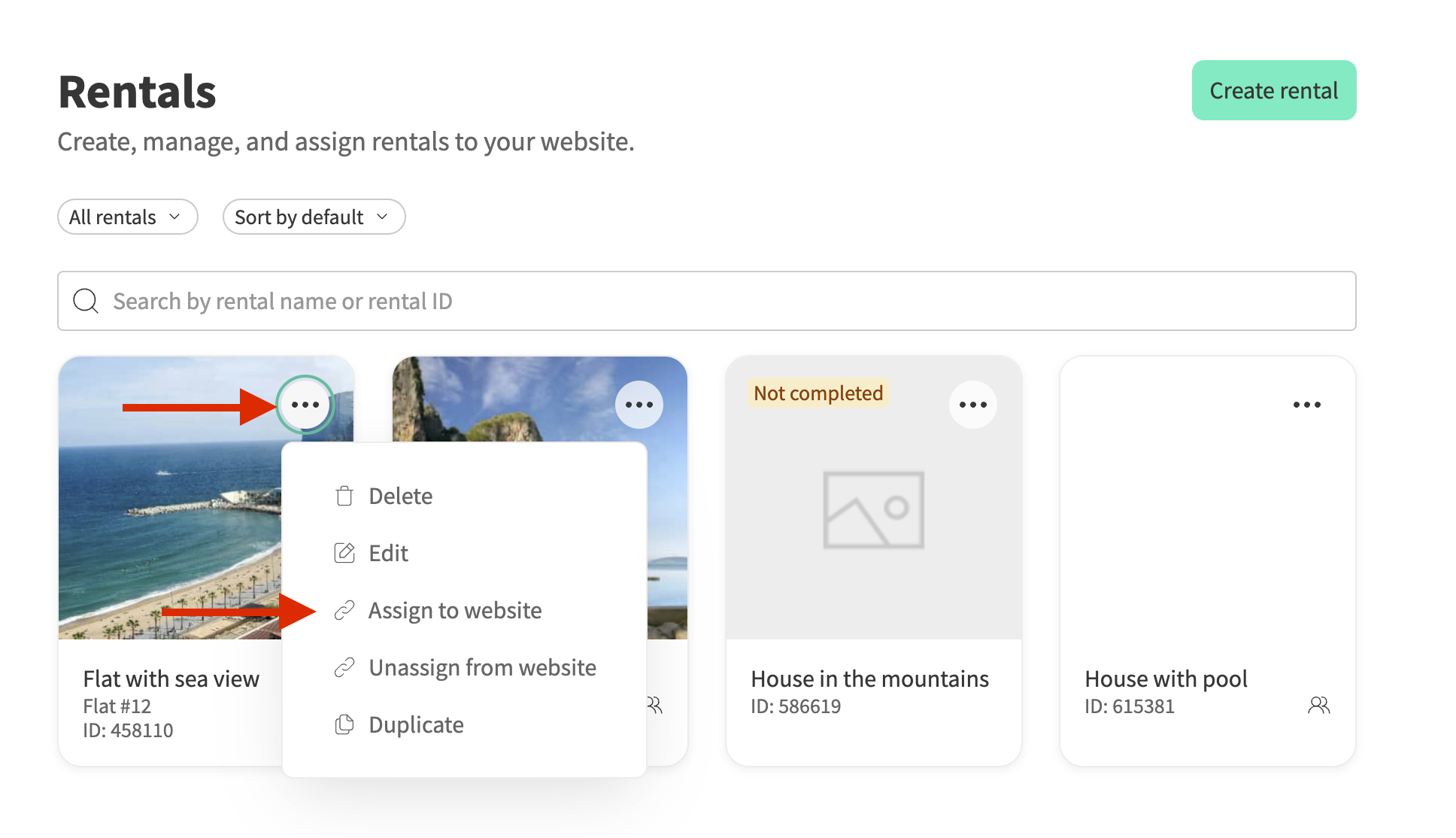Image resolution: width=1456 pixels, height=838 pixels.
Task: Click the pencil icon beside Edit
Action: point(344,553)
